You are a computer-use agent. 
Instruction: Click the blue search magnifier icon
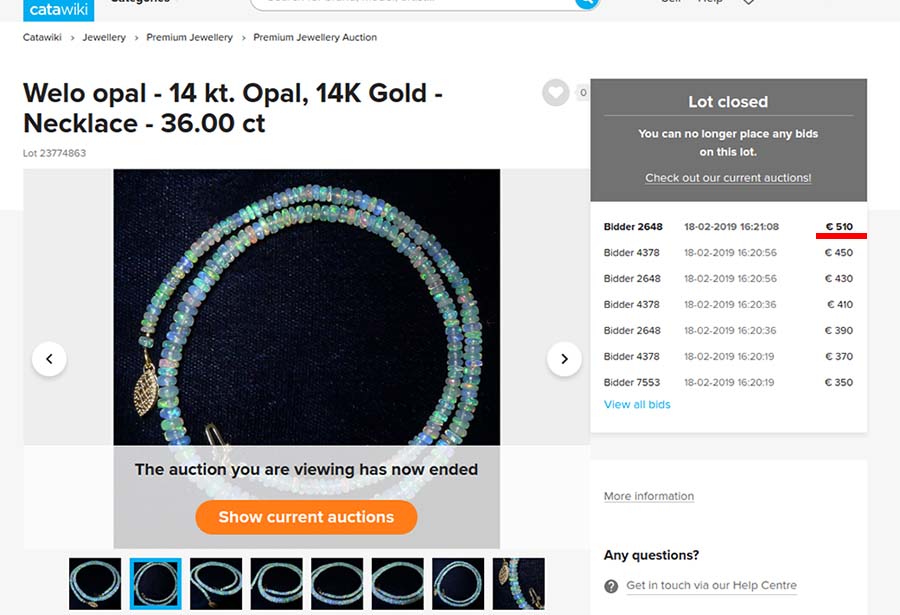coord(586,3)
